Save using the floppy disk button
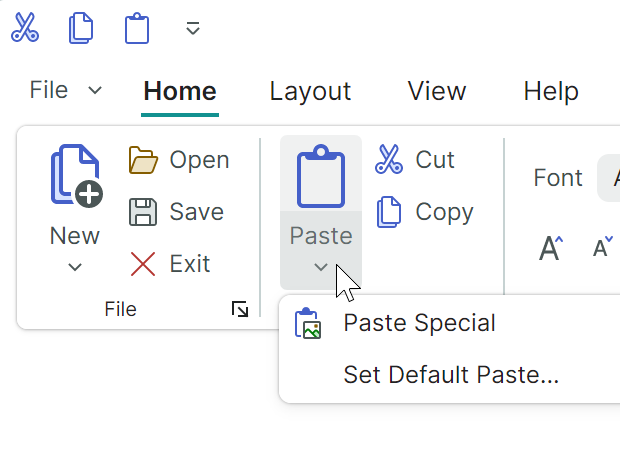The image size is (620, 466). tap(176, 212)
